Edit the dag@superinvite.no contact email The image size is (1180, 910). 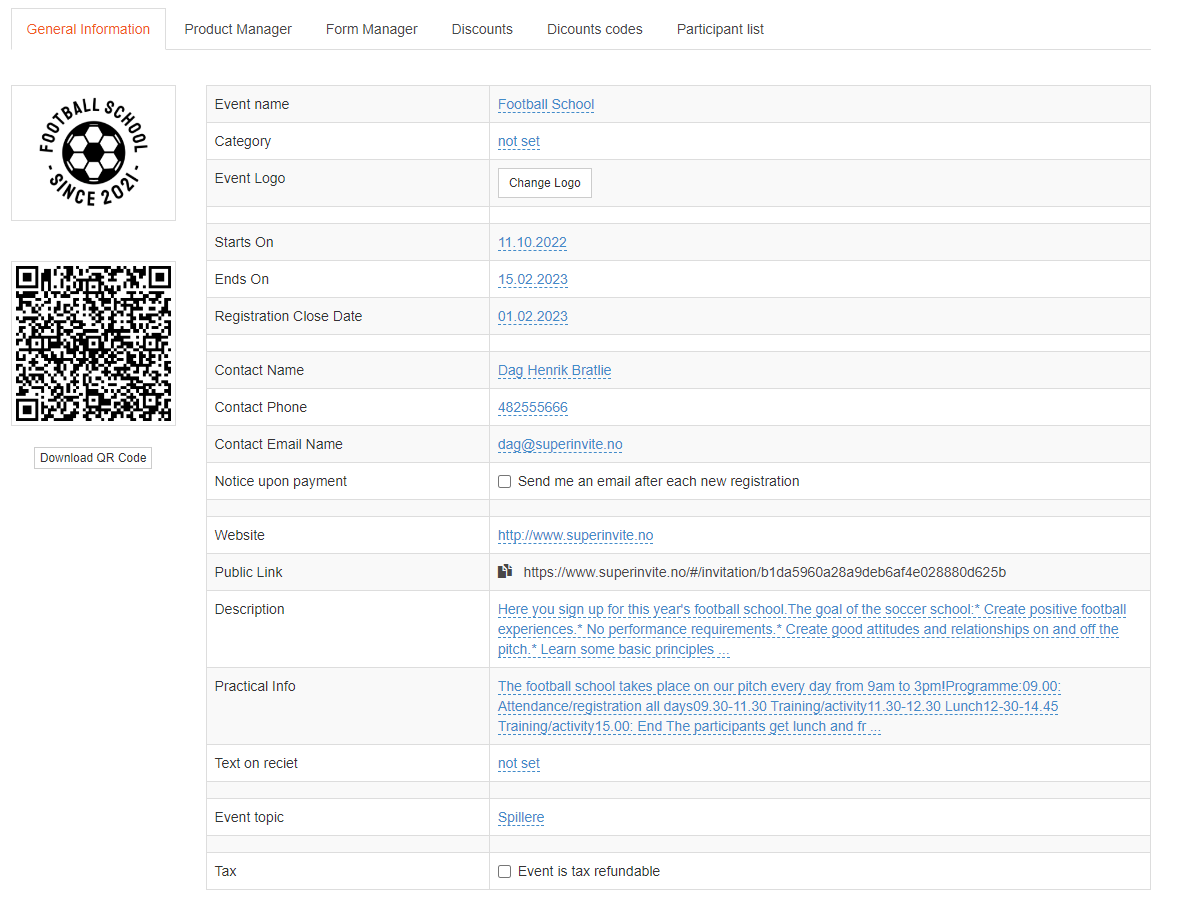pyautogui.click(x=560, y=445)
